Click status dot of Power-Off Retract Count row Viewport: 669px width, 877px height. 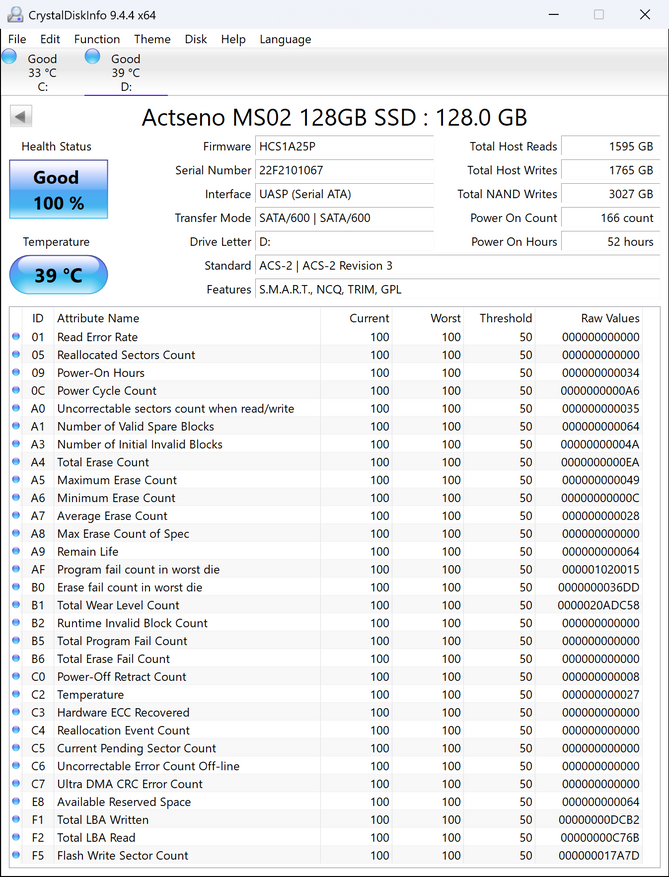[16, 677]
